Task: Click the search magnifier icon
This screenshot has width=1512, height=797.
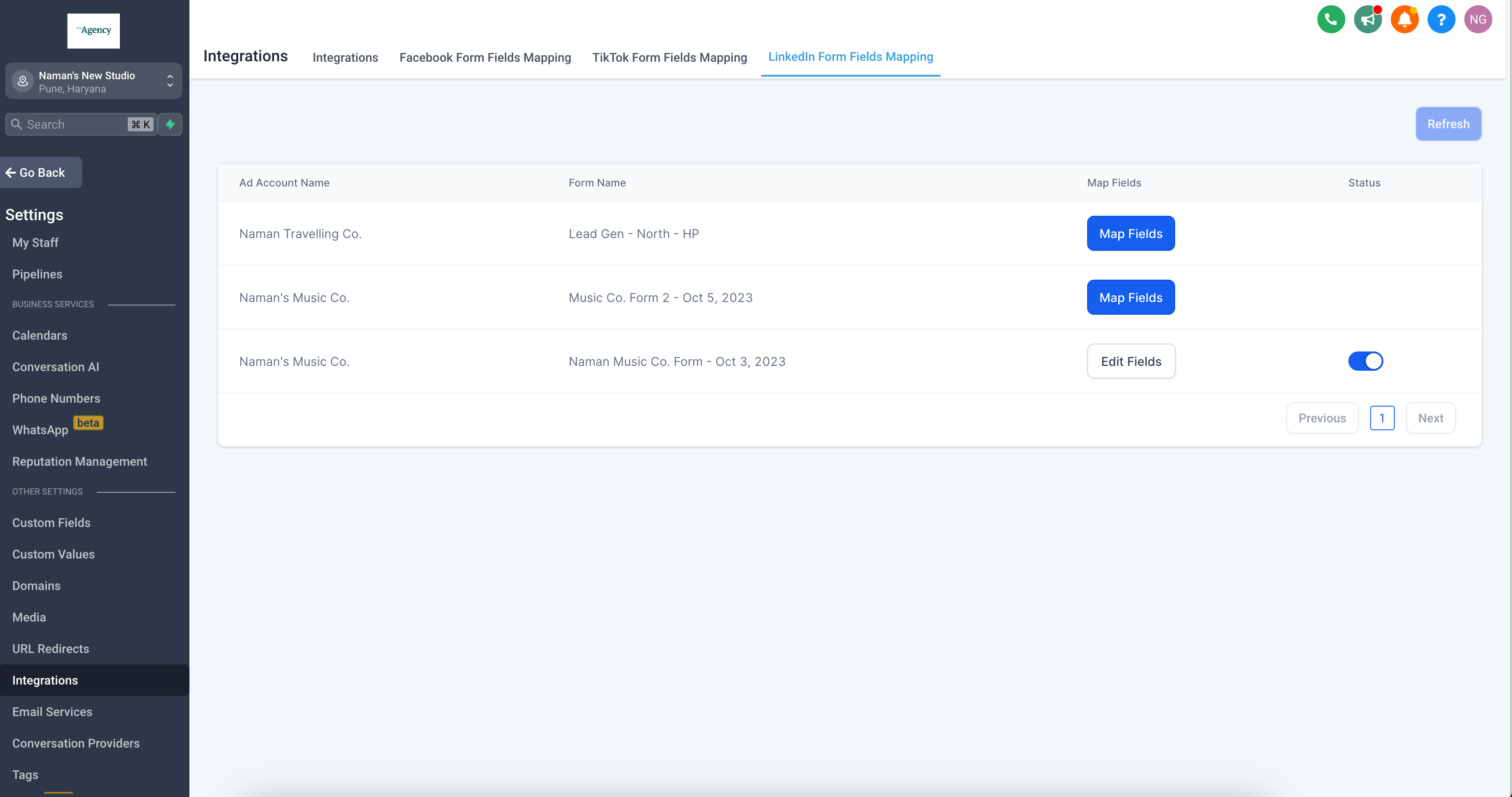Action: tap(17, 124)
